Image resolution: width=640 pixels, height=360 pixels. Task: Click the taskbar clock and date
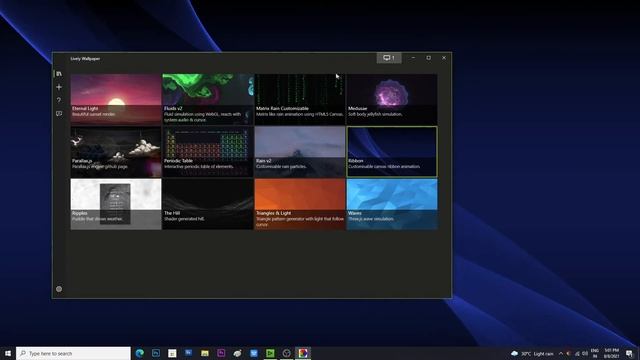tap(611, 353)
